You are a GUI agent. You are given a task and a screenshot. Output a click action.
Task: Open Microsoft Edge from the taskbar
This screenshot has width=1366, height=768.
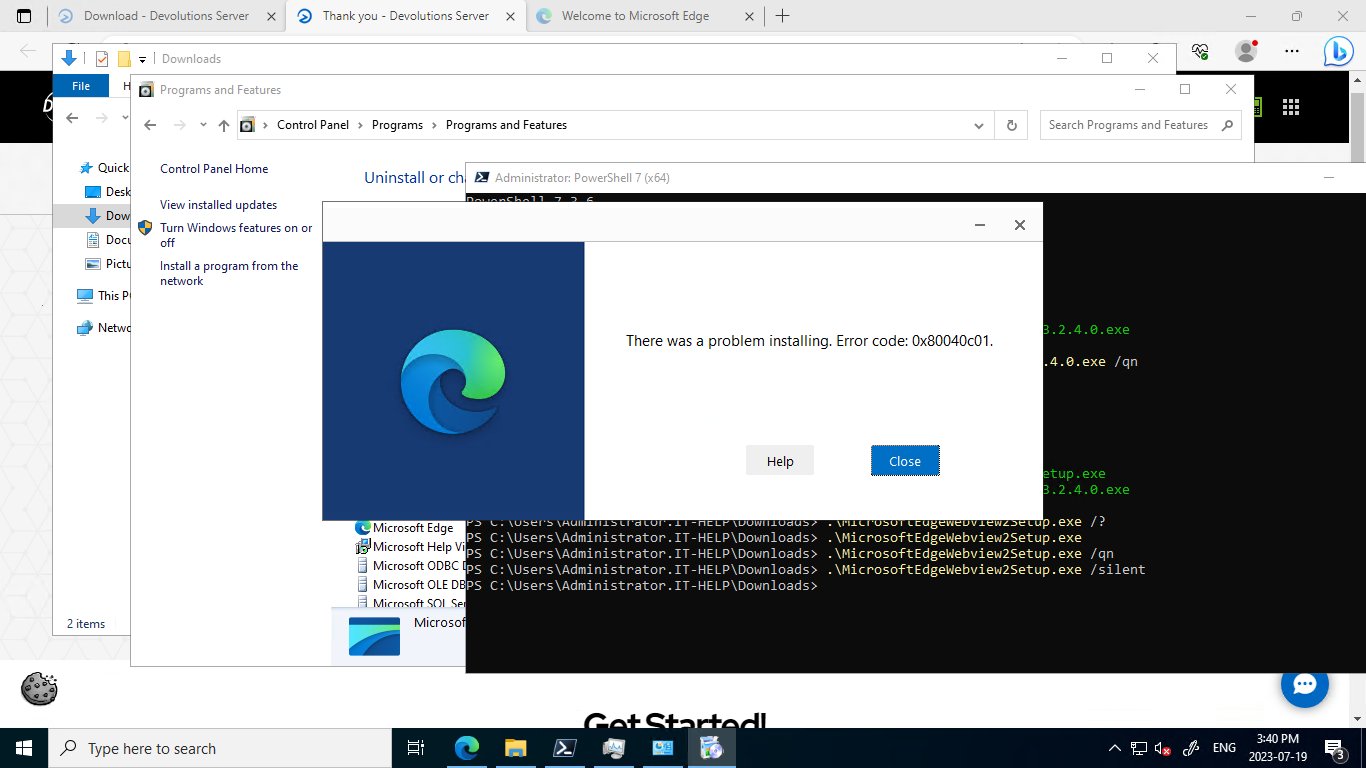pyautogui.click(x=466, y=748)
